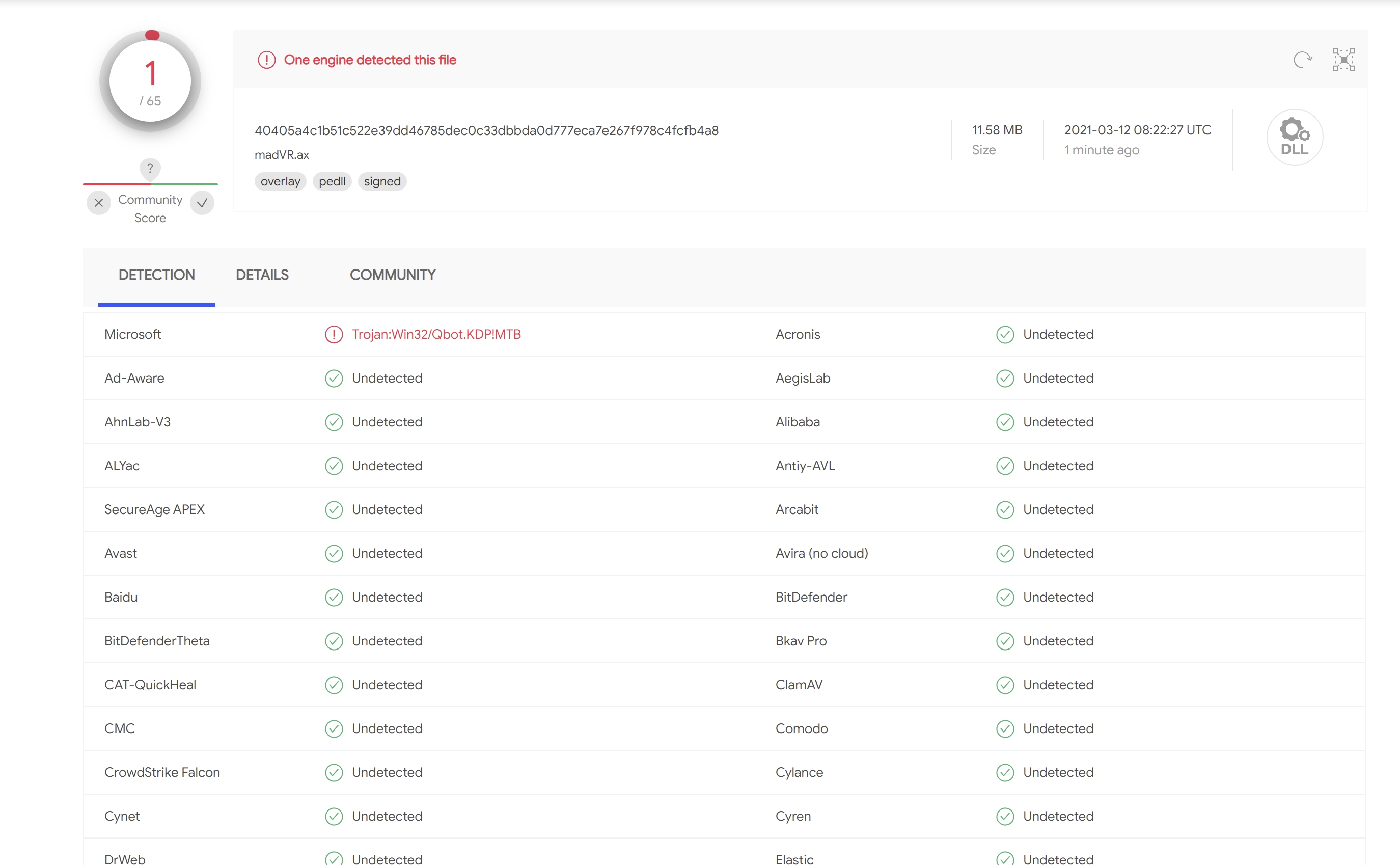Viewport: 1400px width, 865px height.
Task: Click the Avast undetected check icon
Action: point(334,553)
